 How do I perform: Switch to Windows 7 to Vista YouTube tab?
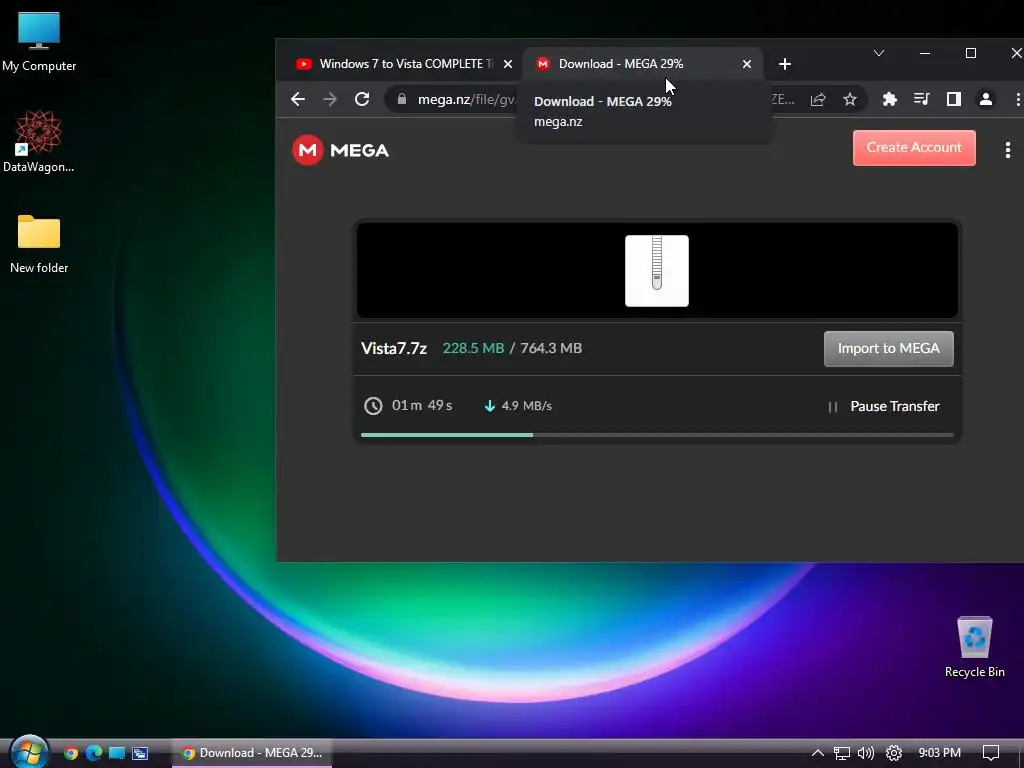tap(396, 64)
